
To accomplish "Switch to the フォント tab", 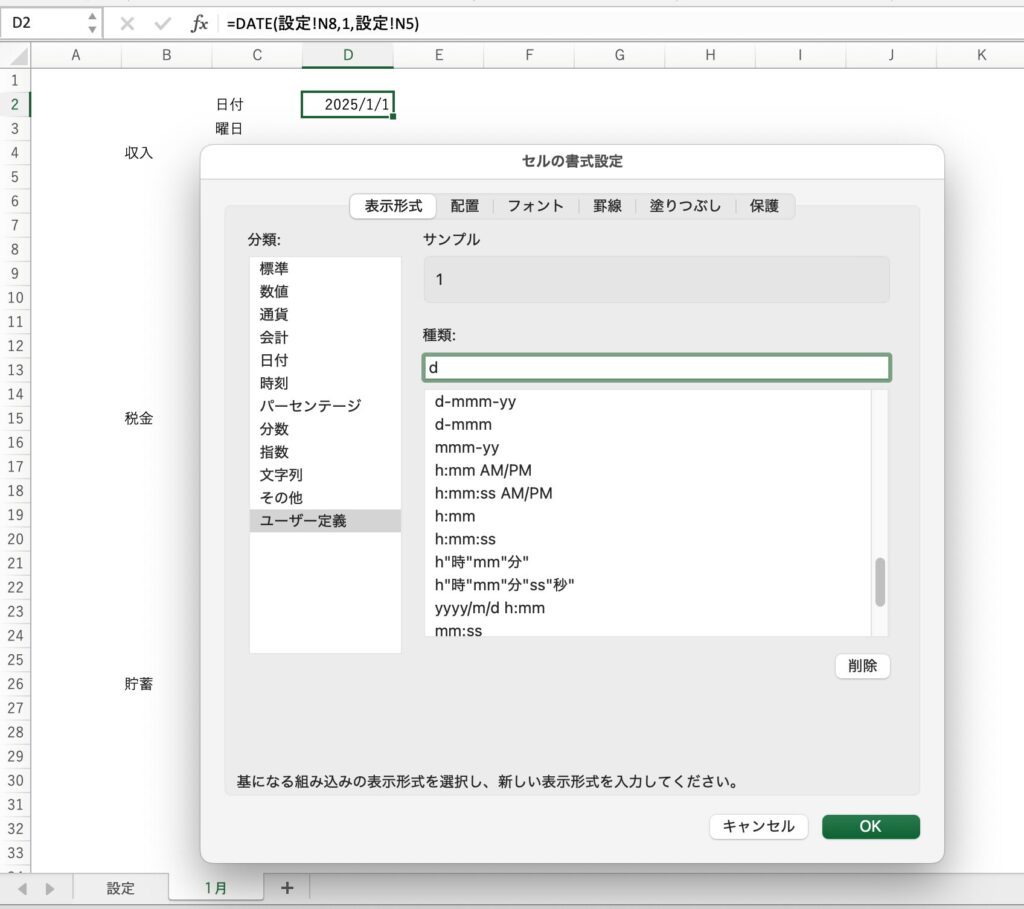I will pos(535,206).
